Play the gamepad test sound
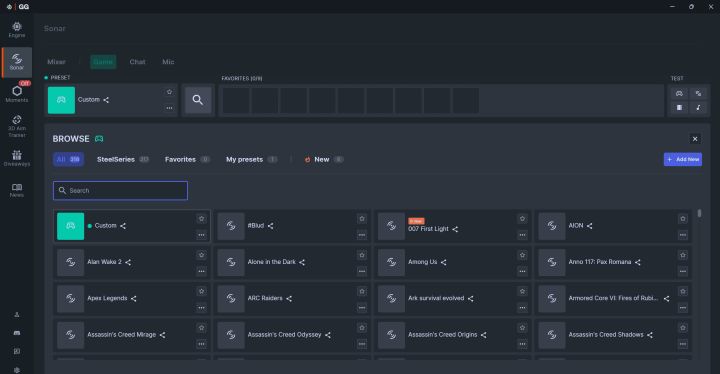This screenshot has height=374, width=720. 679,93
